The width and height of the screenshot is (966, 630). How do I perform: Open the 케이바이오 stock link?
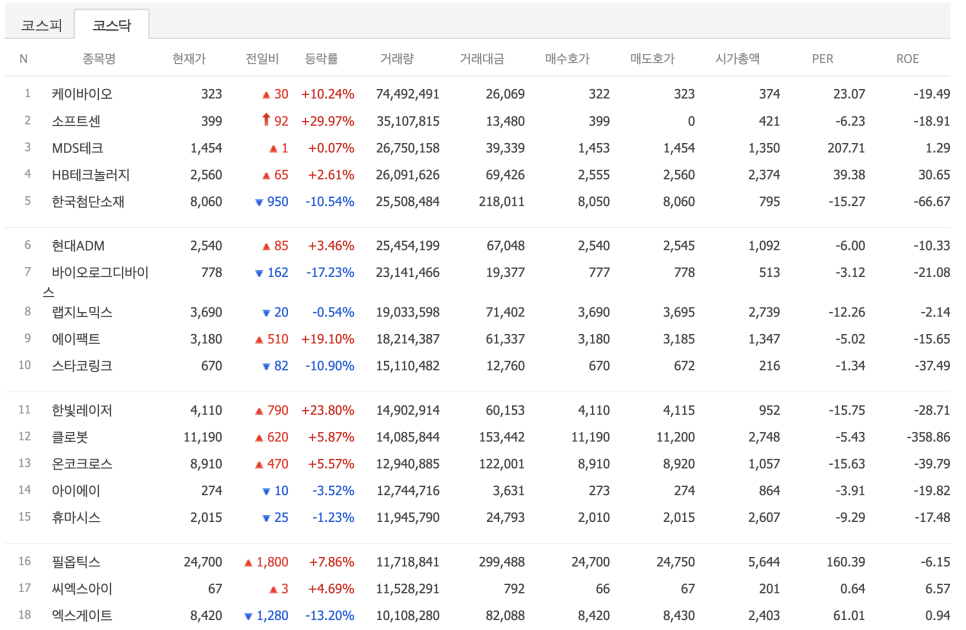click(82, 94)
